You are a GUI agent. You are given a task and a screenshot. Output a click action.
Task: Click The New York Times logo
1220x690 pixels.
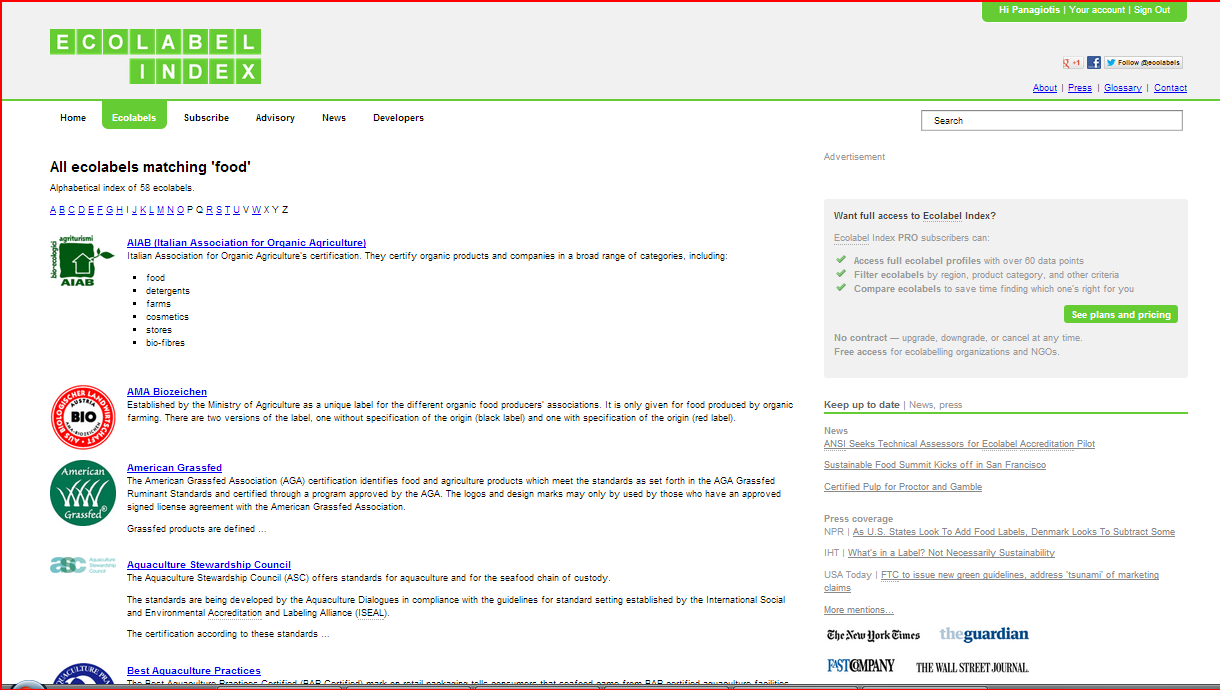coord(873,635)
